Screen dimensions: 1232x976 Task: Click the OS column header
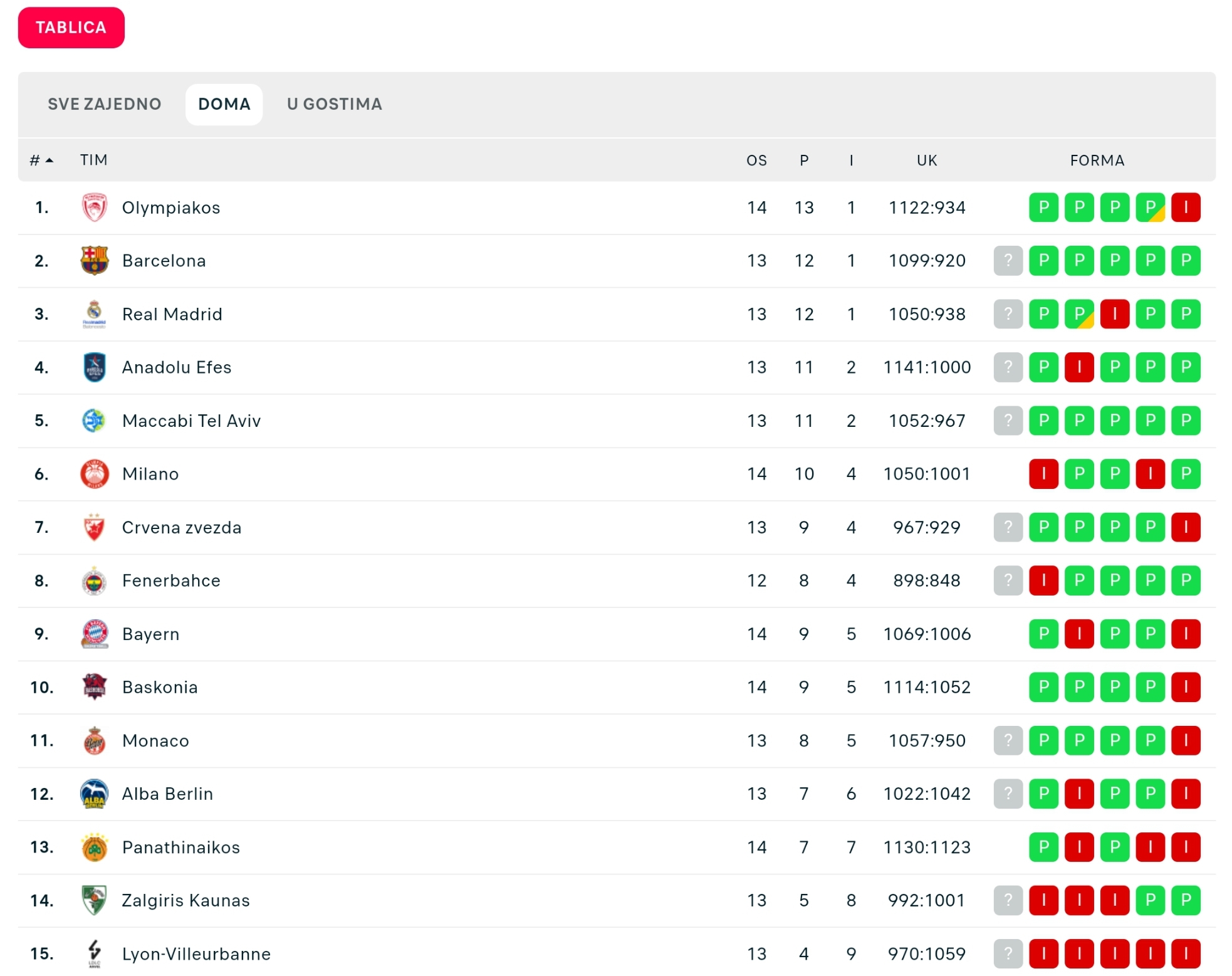pyautogui.click(x=756, y=160)
